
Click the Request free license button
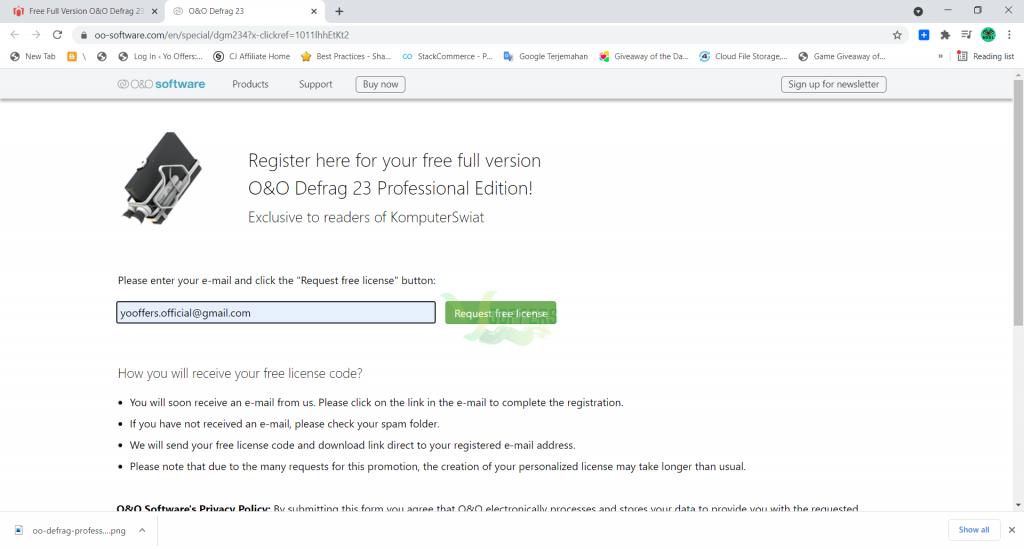tap(500, 313)
